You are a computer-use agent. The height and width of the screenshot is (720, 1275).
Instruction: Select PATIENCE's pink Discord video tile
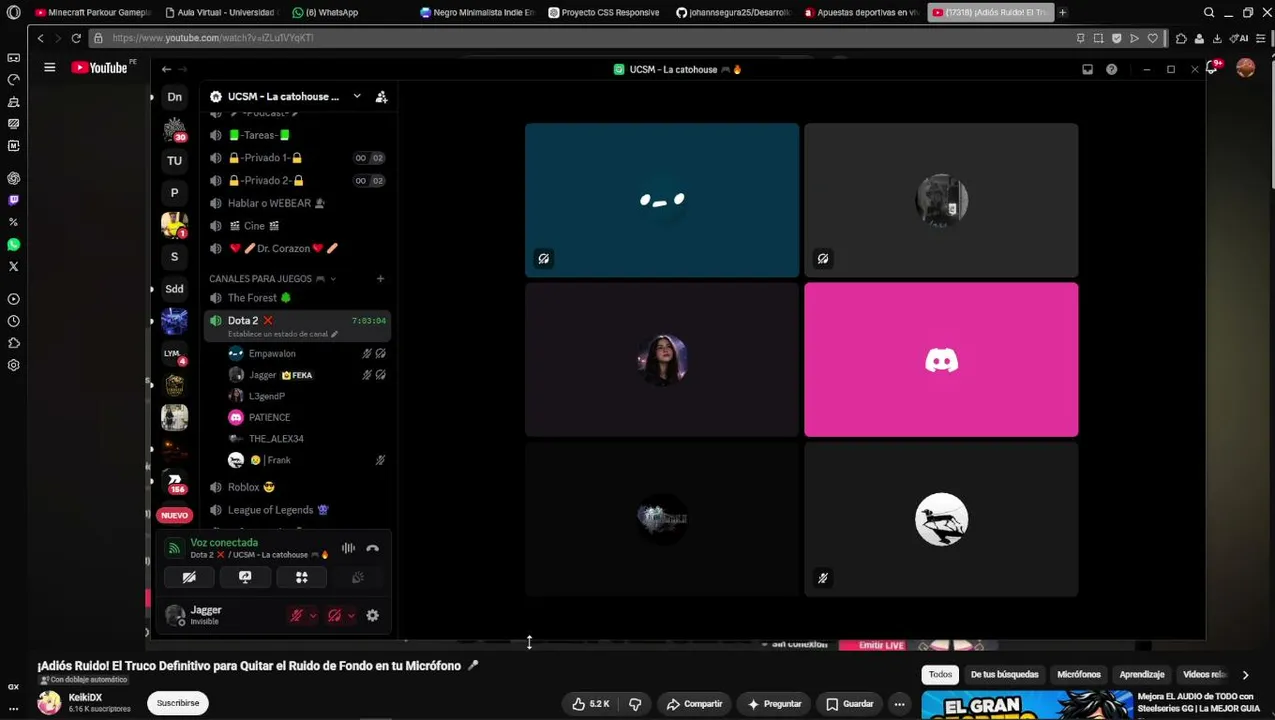941,360
